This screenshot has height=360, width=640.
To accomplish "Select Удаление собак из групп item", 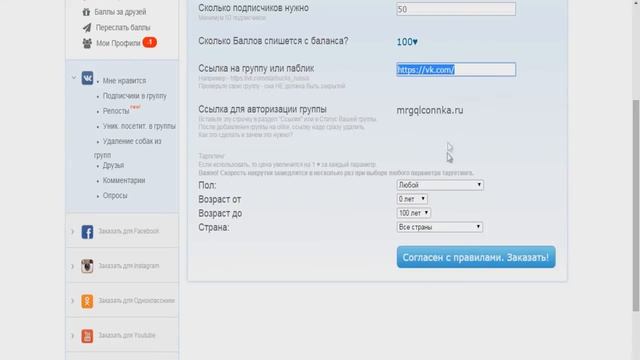I will pos(128,148).
